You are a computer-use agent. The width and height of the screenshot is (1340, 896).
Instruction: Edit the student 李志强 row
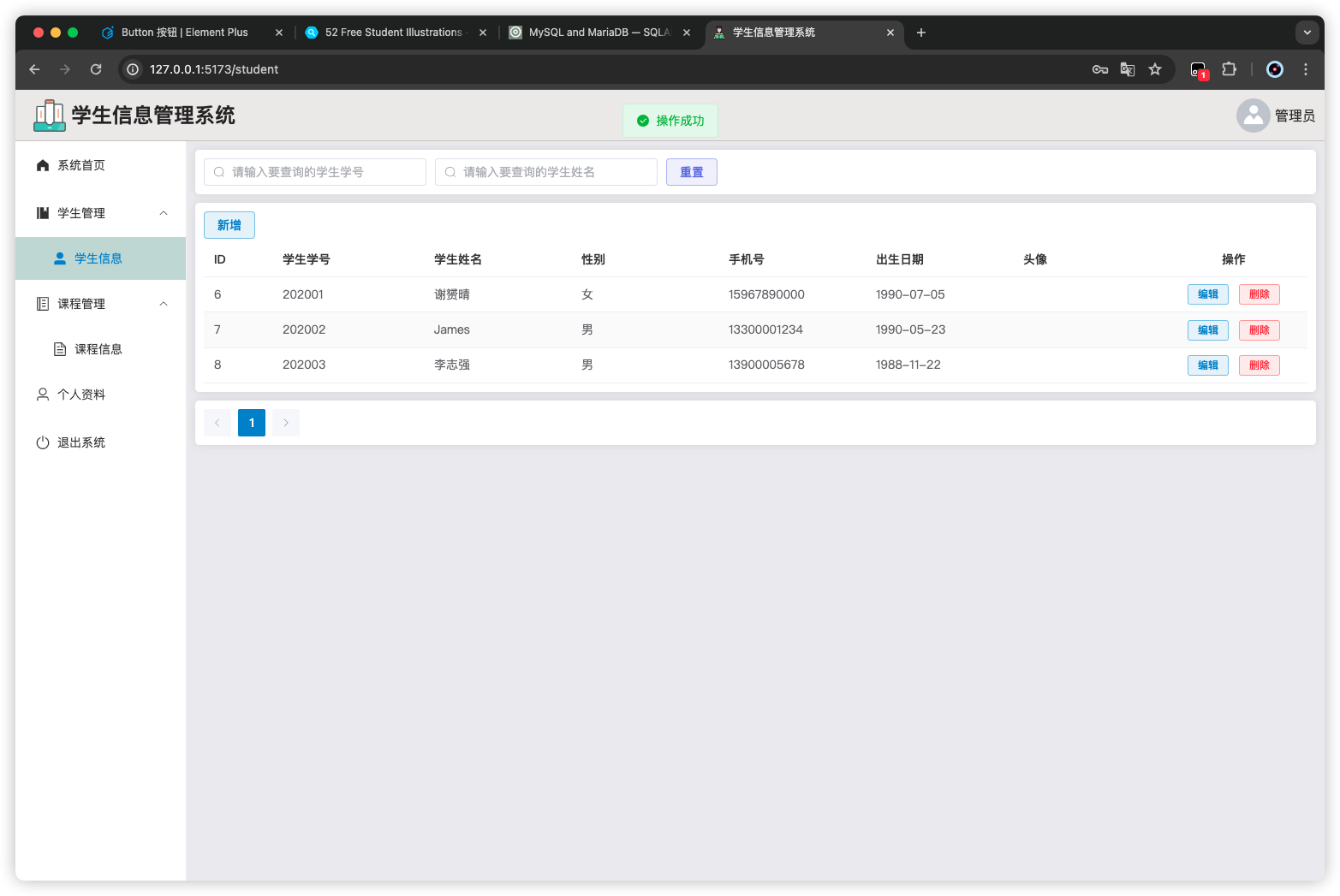point(1208,365)
